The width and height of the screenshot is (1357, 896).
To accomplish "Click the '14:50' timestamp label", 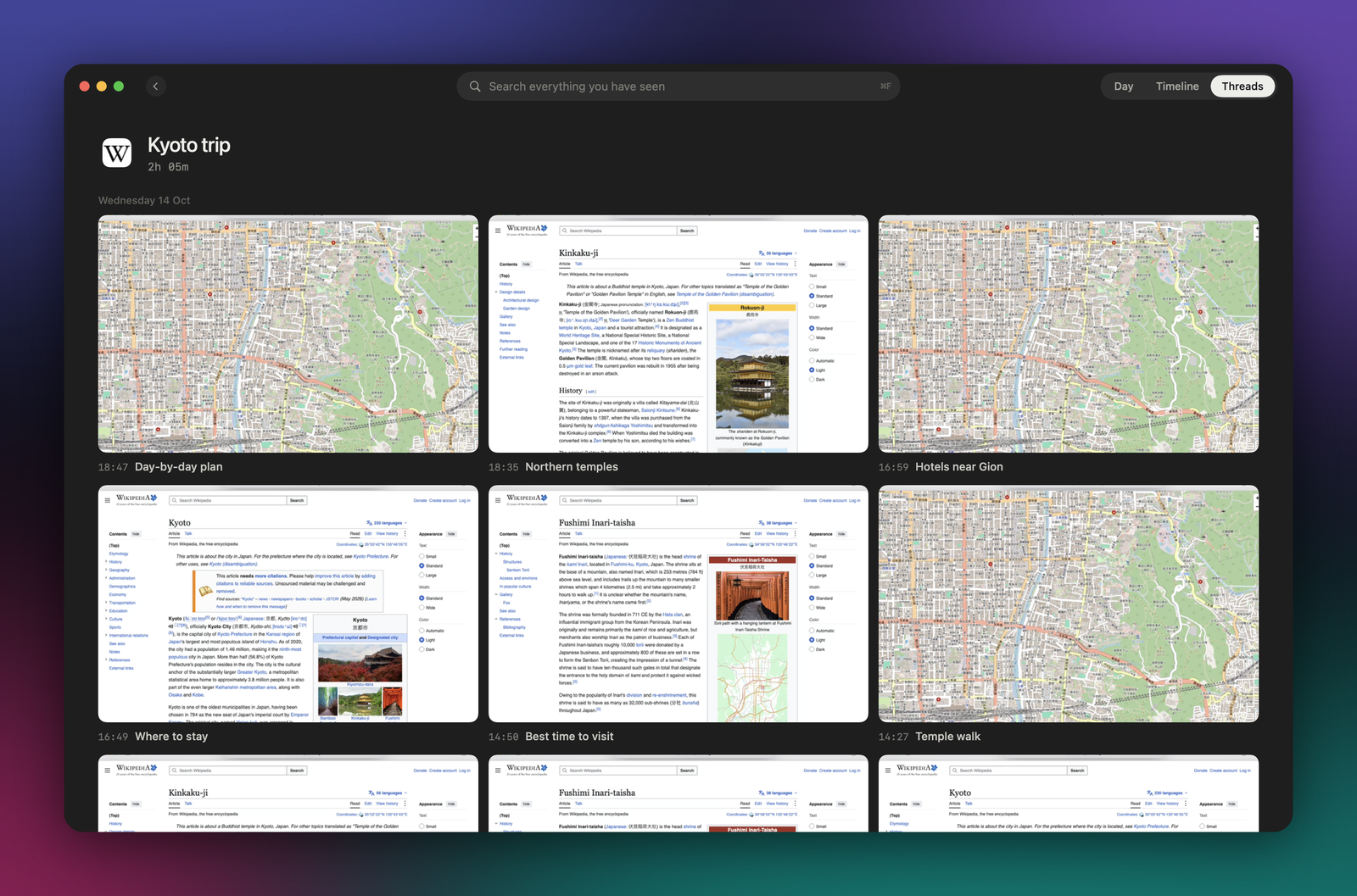I will click(503, 737).
